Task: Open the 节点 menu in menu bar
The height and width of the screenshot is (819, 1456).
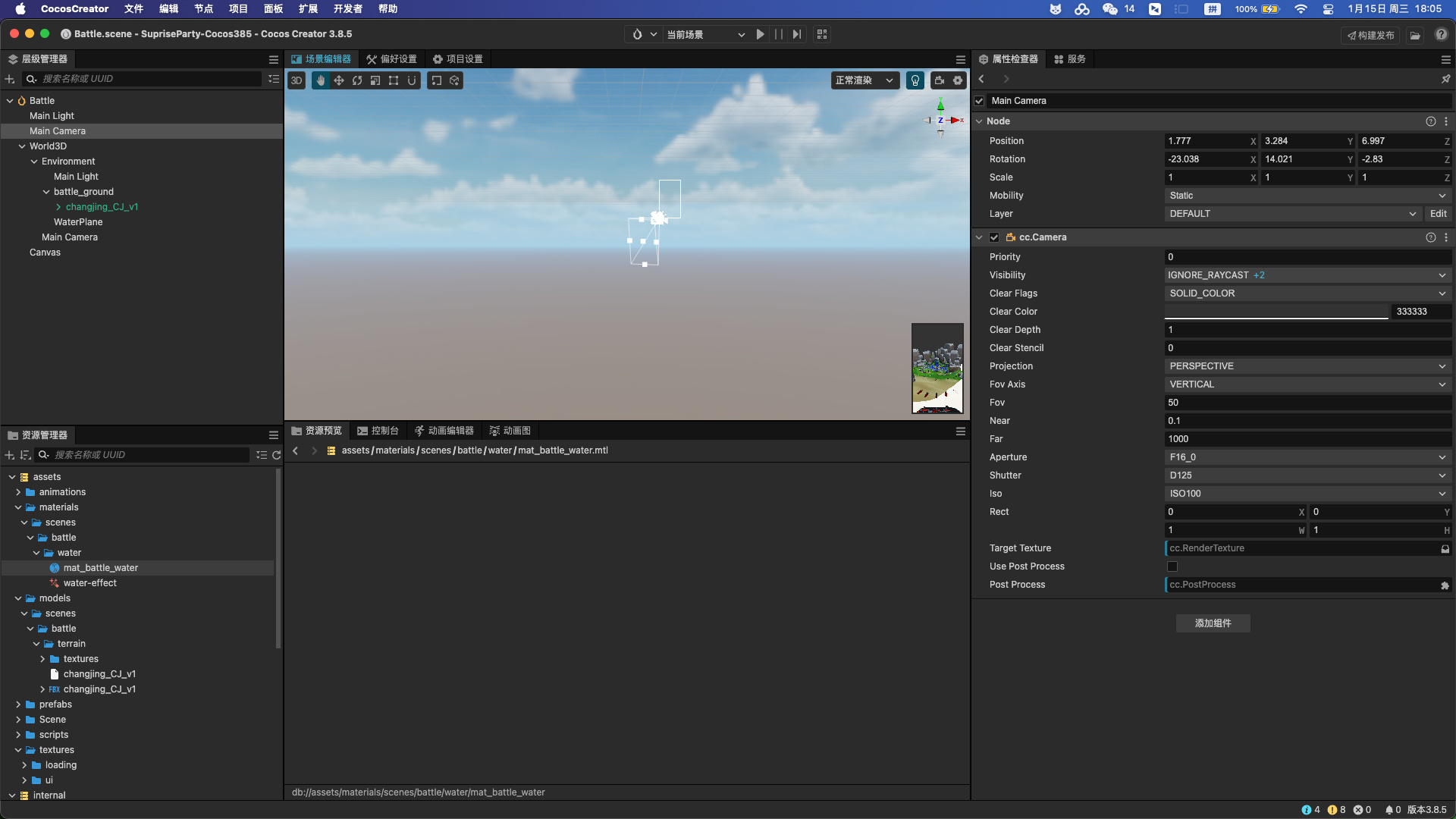Action: coord(203,9)
